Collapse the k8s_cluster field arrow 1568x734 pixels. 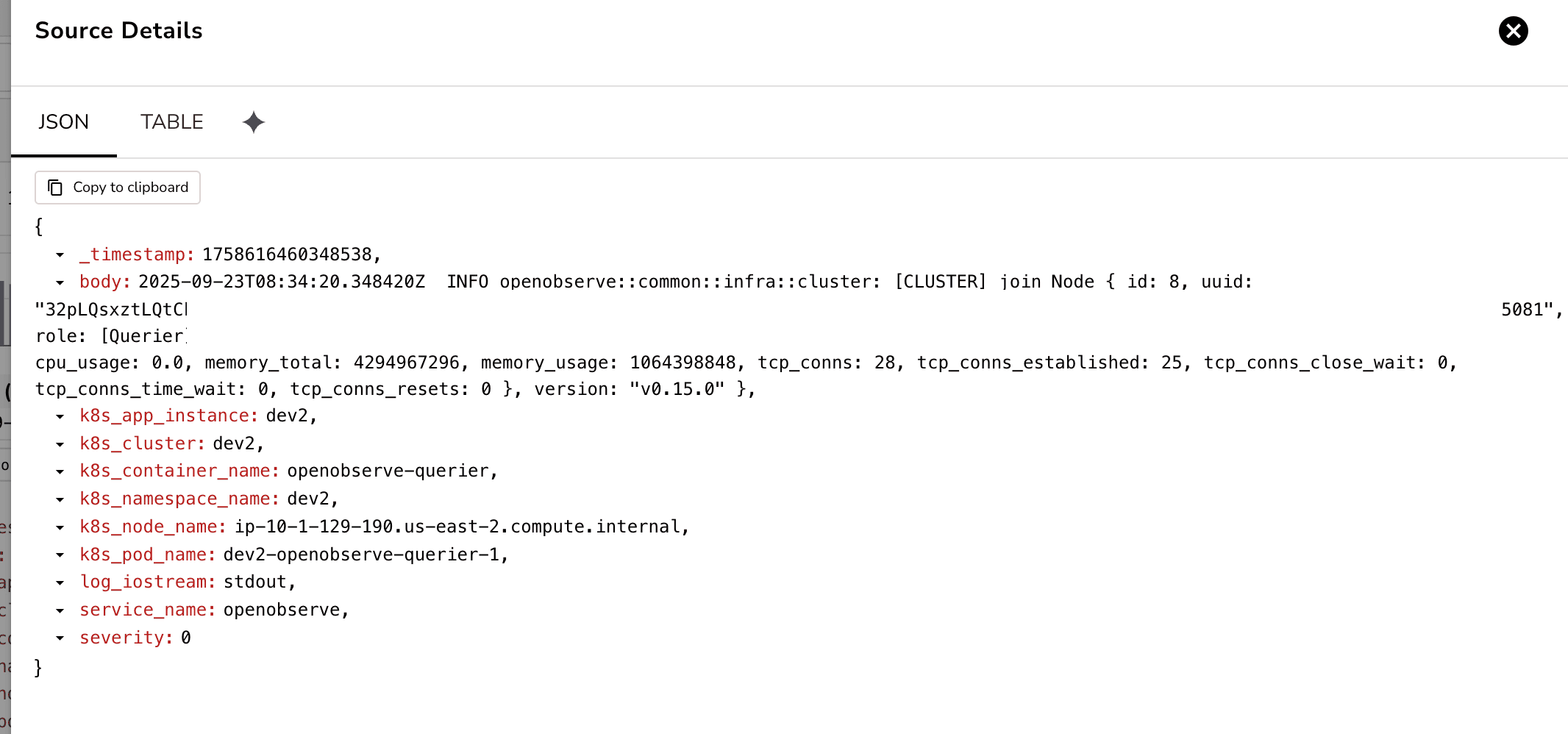60,444
